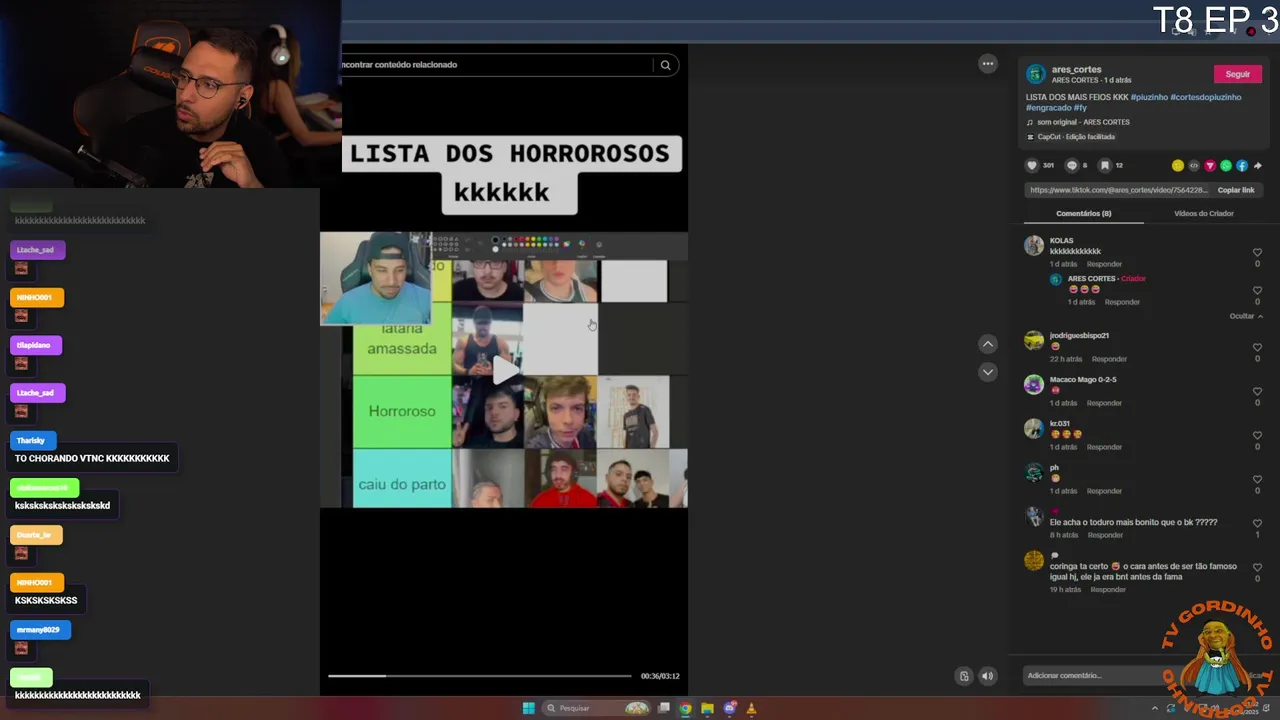Click the yellow repost share icon
The height and width of the screenshot is (720, 1280).
point(1178,165)
